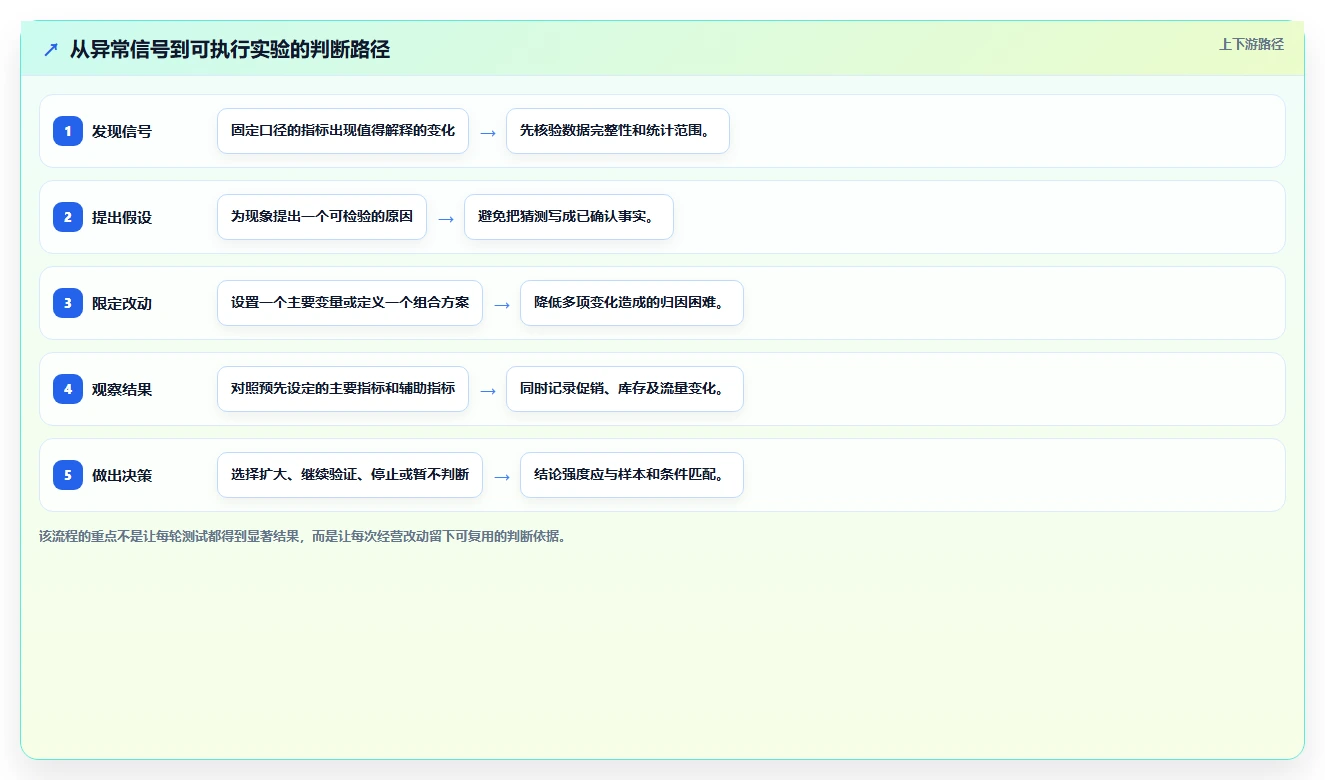This screenshot has width=1325, height=780.
Task: Click step number badge 1
Action: (x=68, y=131)
